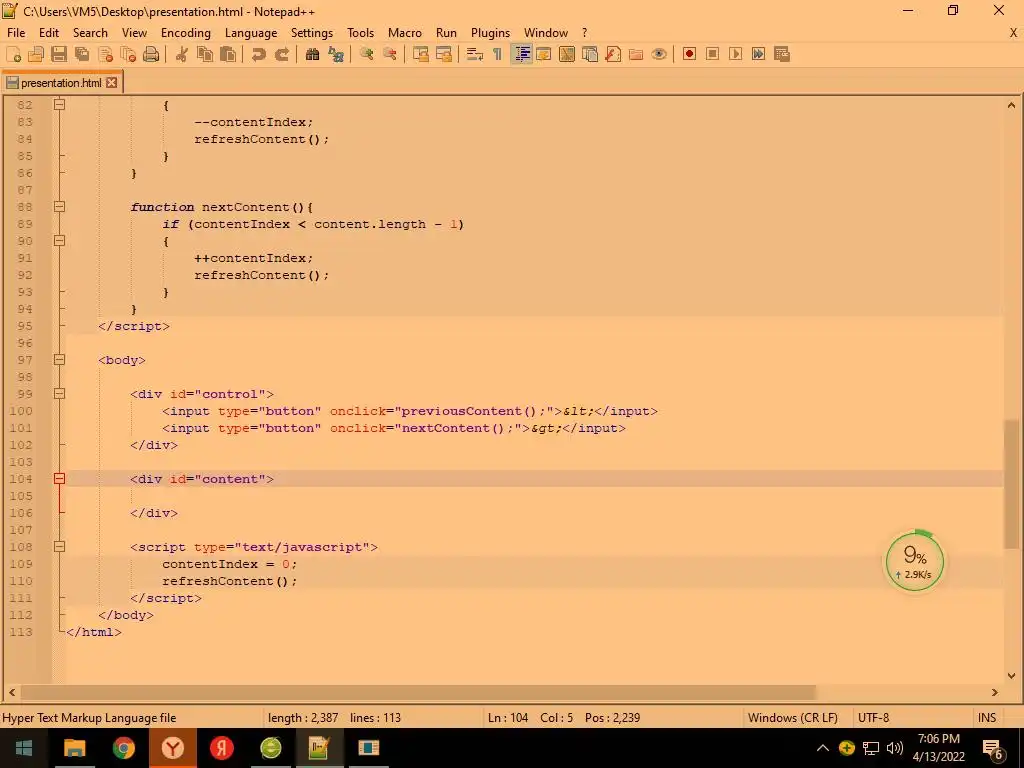Show the Document Map panel icon
The height and width of the screenshot is (768, 1024).
pos(567,54)
